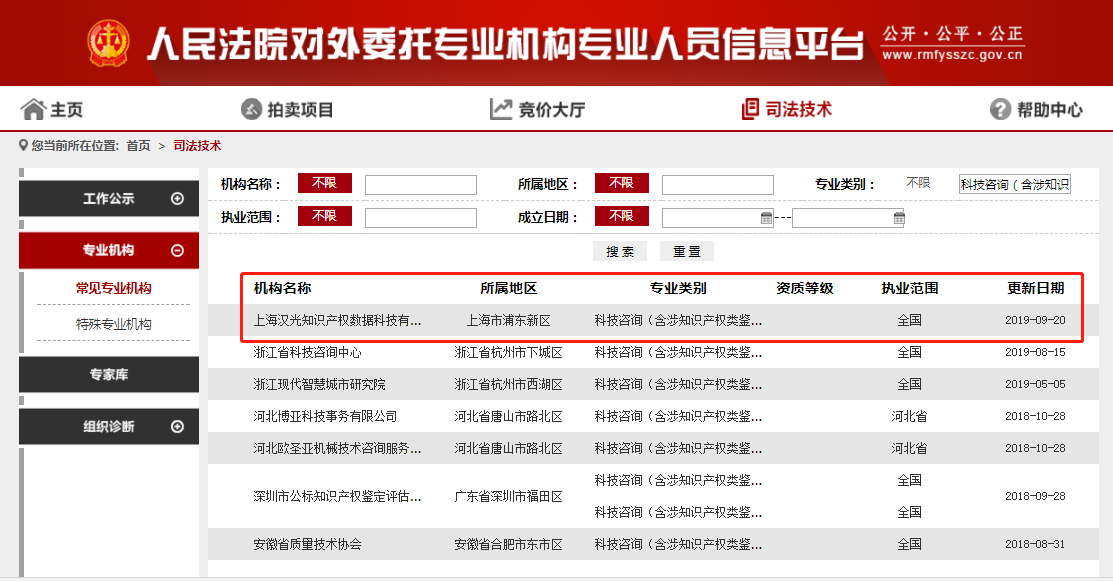The width and height of the screenshot is (1113, 581).
Task: Click the 搜索 button
Action: click(x=620, y=251)
